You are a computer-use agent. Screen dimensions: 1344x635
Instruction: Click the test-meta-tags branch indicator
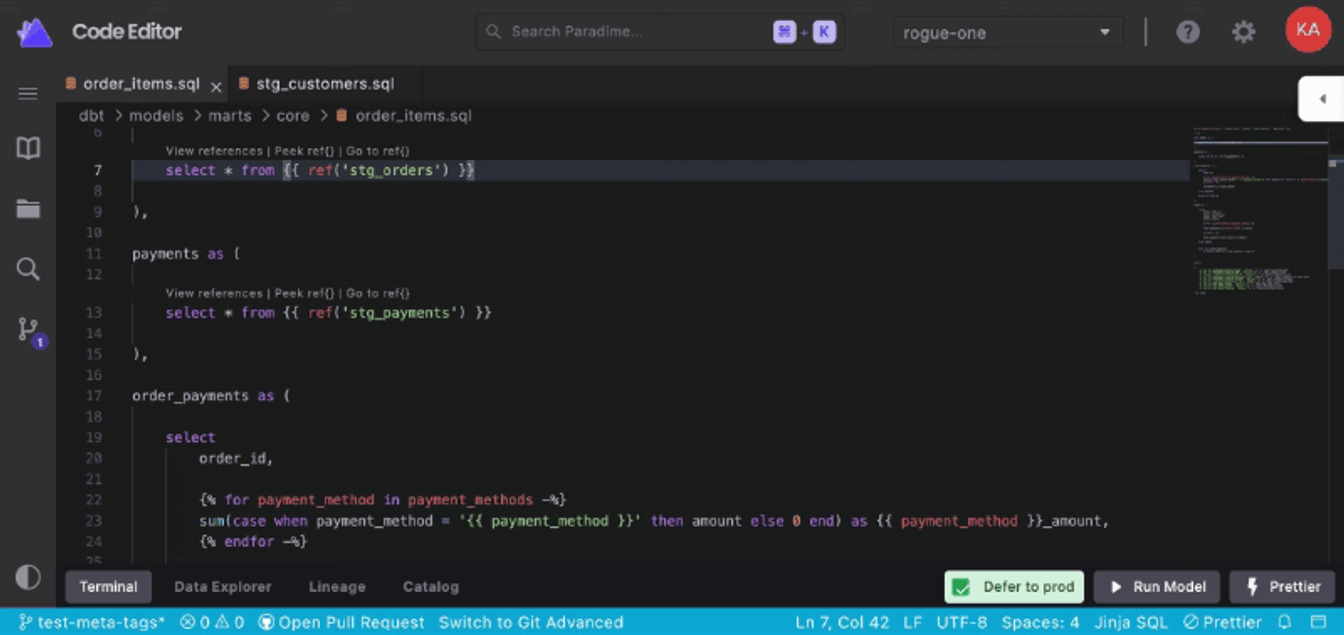click(92, 622)
